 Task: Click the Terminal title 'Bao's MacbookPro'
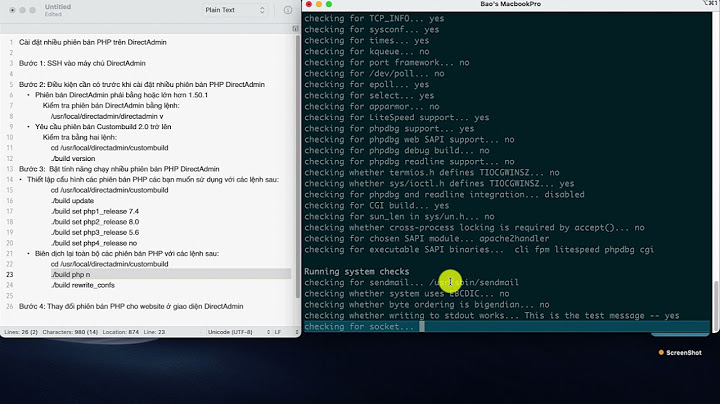511,4
